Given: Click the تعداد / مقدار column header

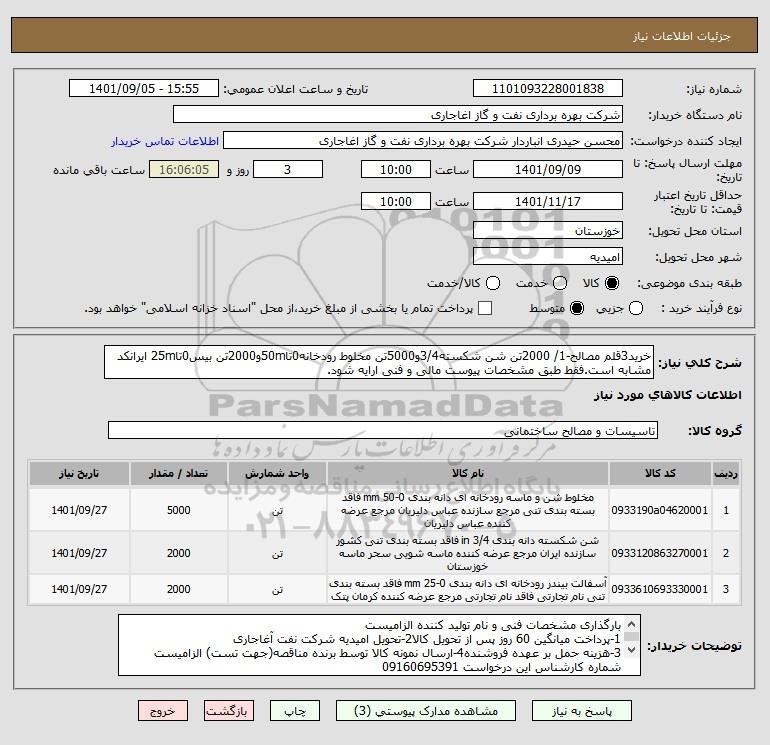Looking at the screenshot, I should click(178, 473).
